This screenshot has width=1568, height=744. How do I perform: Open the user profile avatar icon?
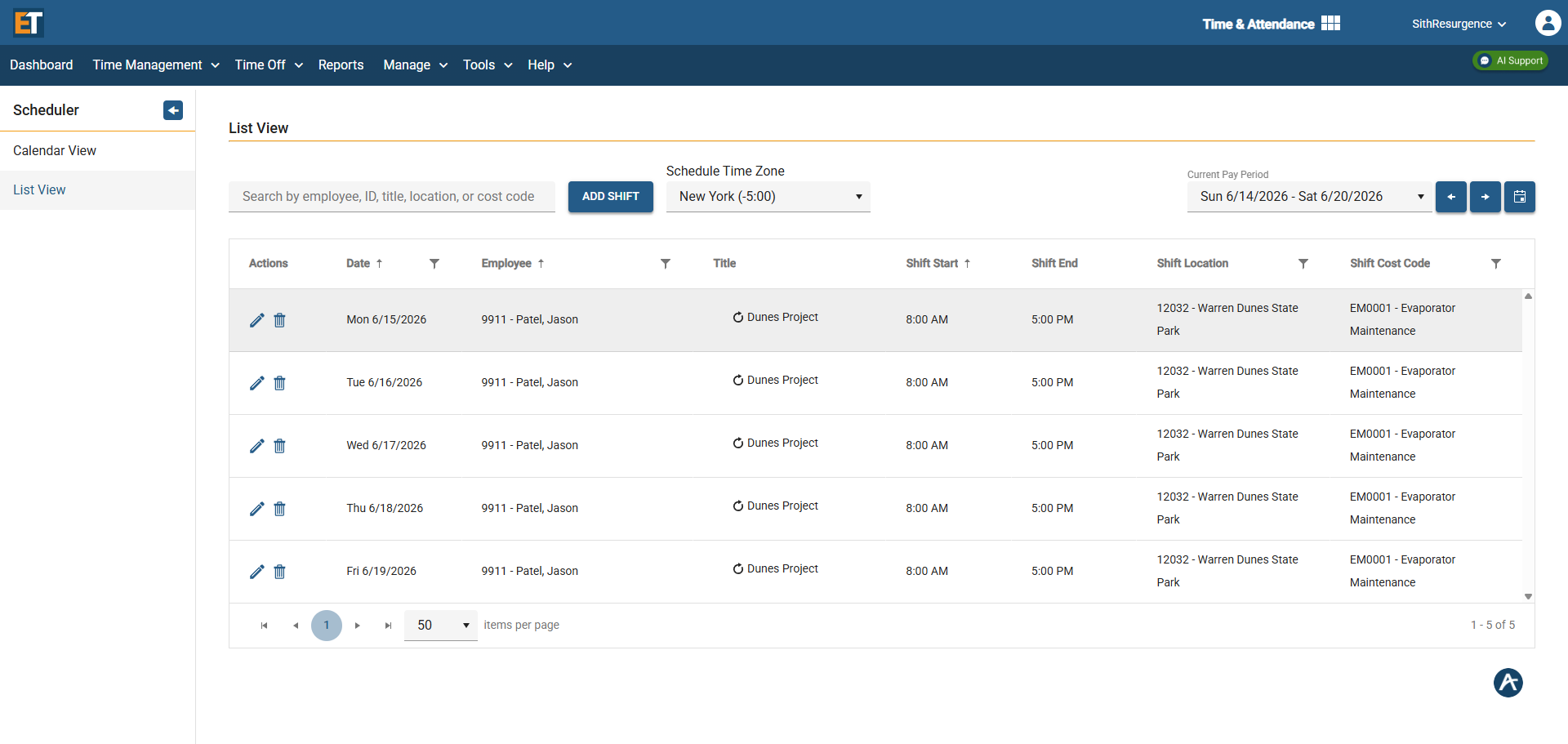click(1548, 23)
